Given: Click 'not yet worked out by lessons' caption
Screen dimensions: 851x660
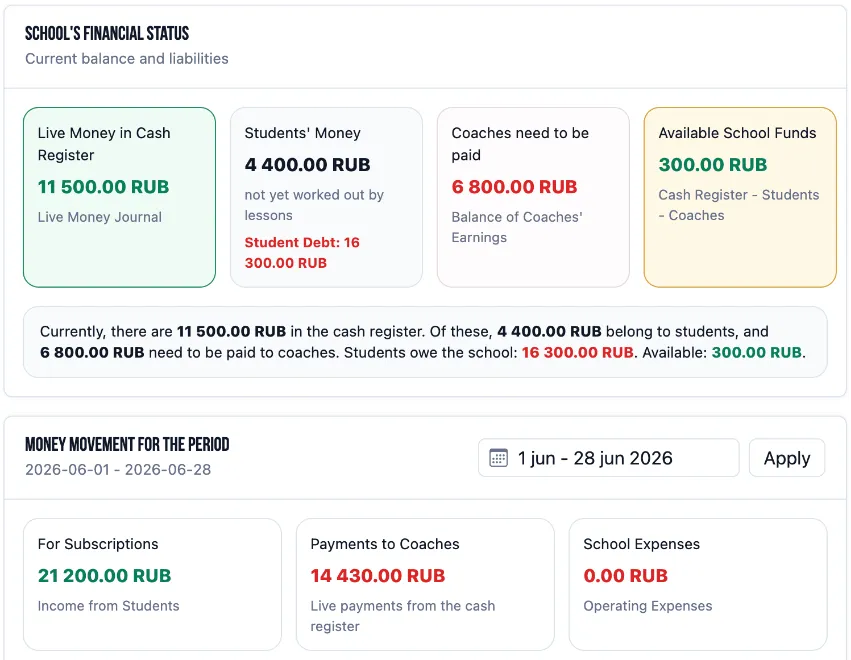Looking at the screenshot, I should click(x=314, y=205).
